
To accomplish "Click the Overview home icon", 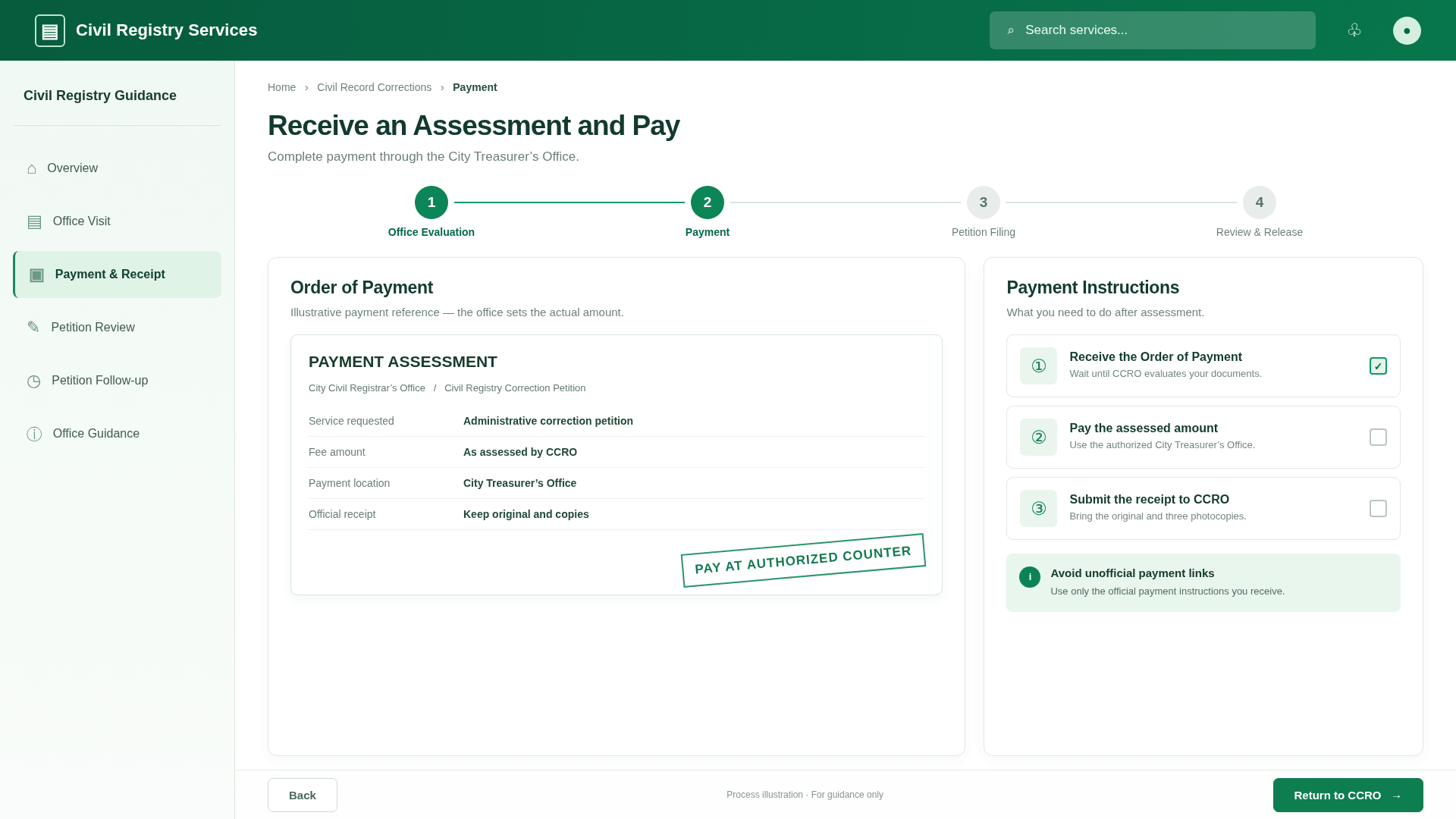I will click(32, 168).
